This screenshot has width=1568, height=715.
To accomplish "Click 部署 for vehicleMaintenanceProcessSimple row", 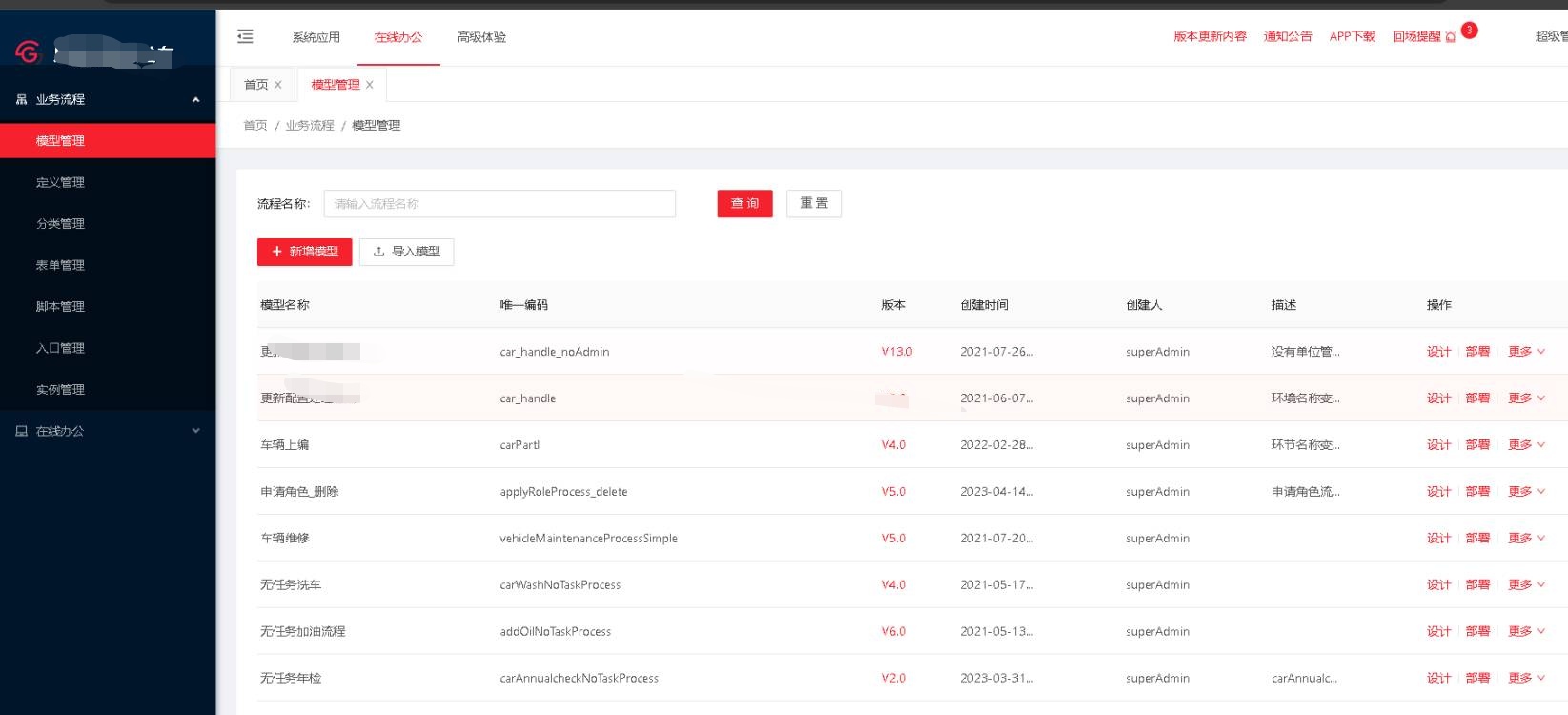I will [x=1477, y=539].
